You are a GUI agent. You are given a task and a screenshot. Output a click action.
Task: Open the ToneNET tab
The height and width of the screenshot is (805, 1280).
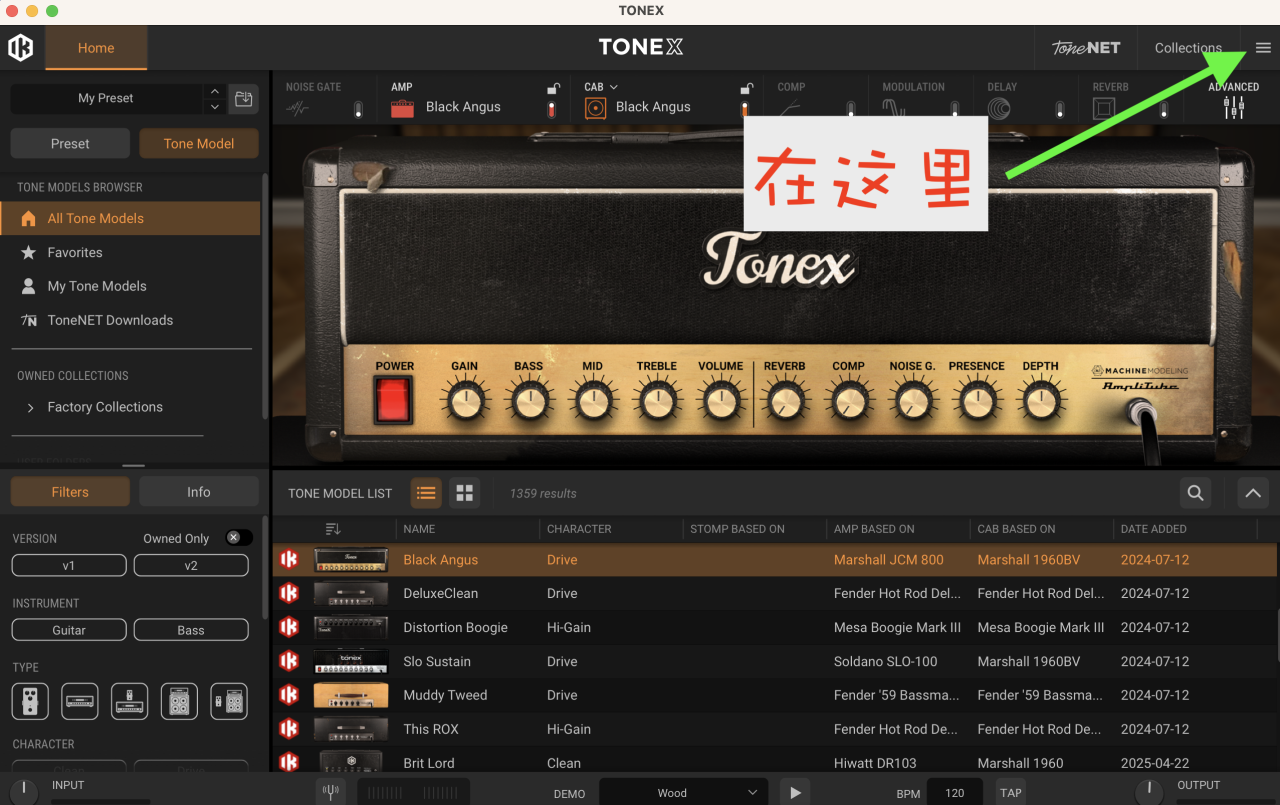[x=1086, y=48]
